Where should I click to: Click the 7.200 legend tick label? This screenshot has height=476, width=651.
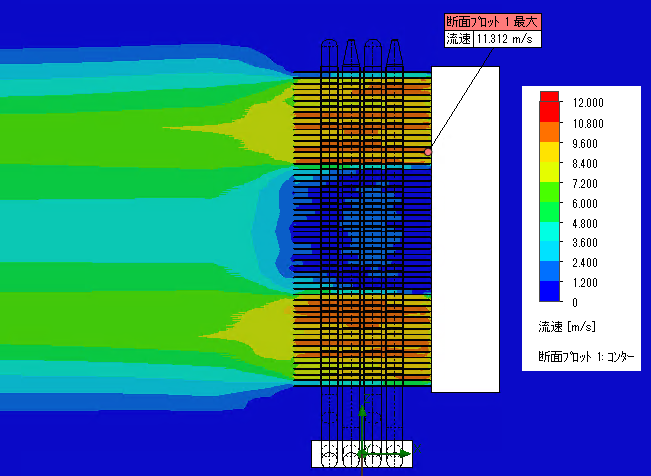[587, 183]
